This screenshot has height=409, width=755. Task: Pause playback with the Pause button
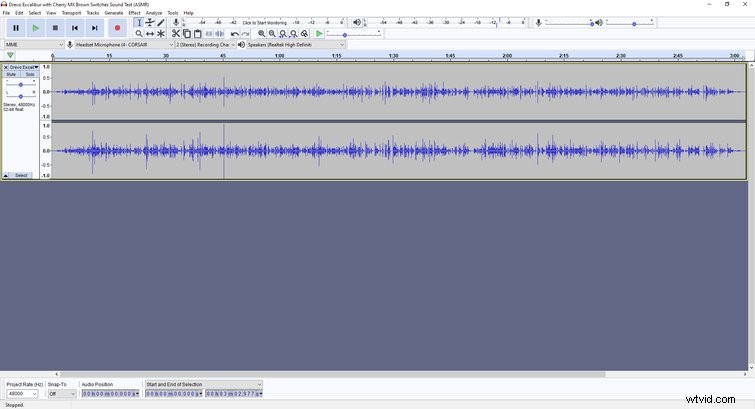tap(16, 28)
